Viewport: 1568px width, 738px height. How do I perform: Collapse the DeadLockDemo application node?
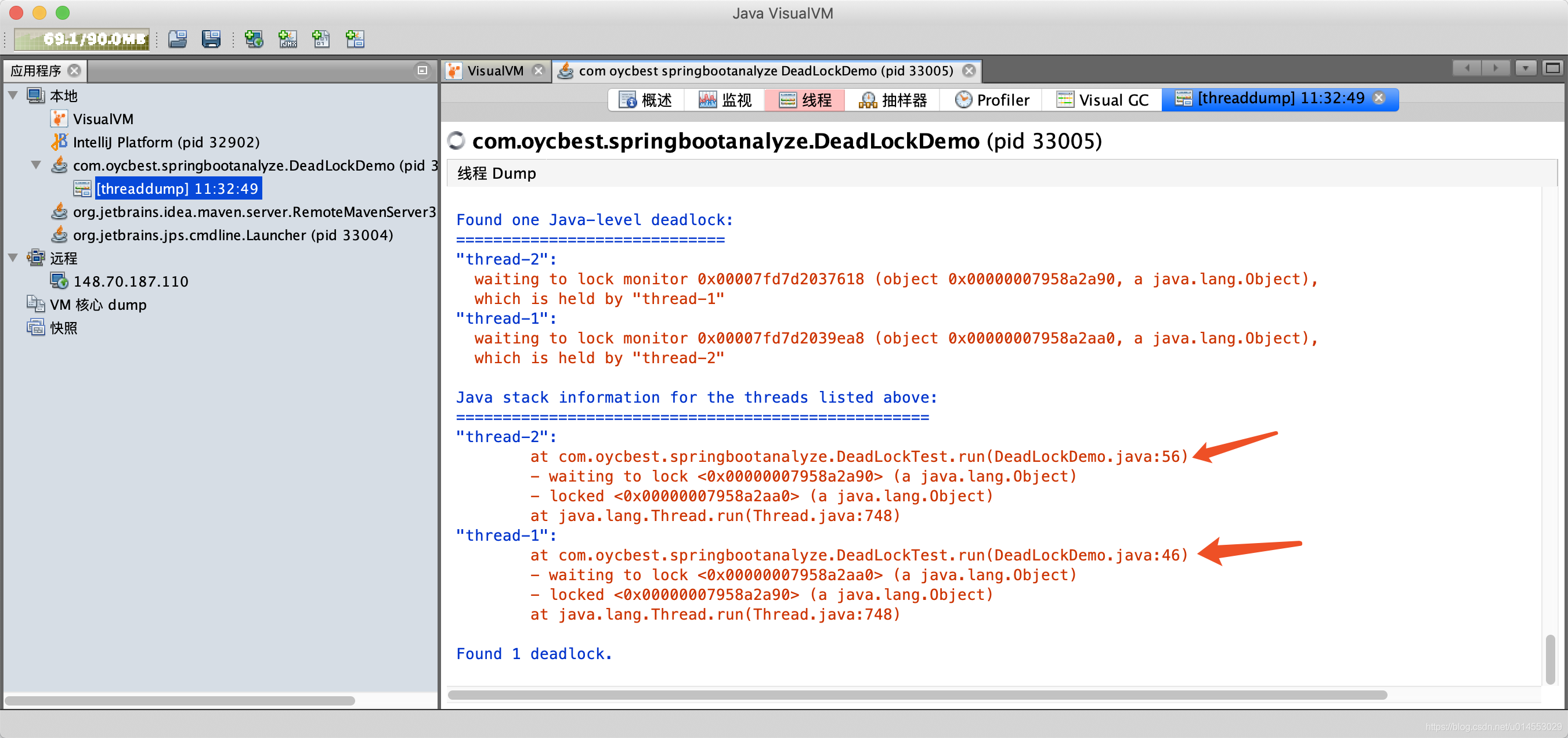point(36,165)
